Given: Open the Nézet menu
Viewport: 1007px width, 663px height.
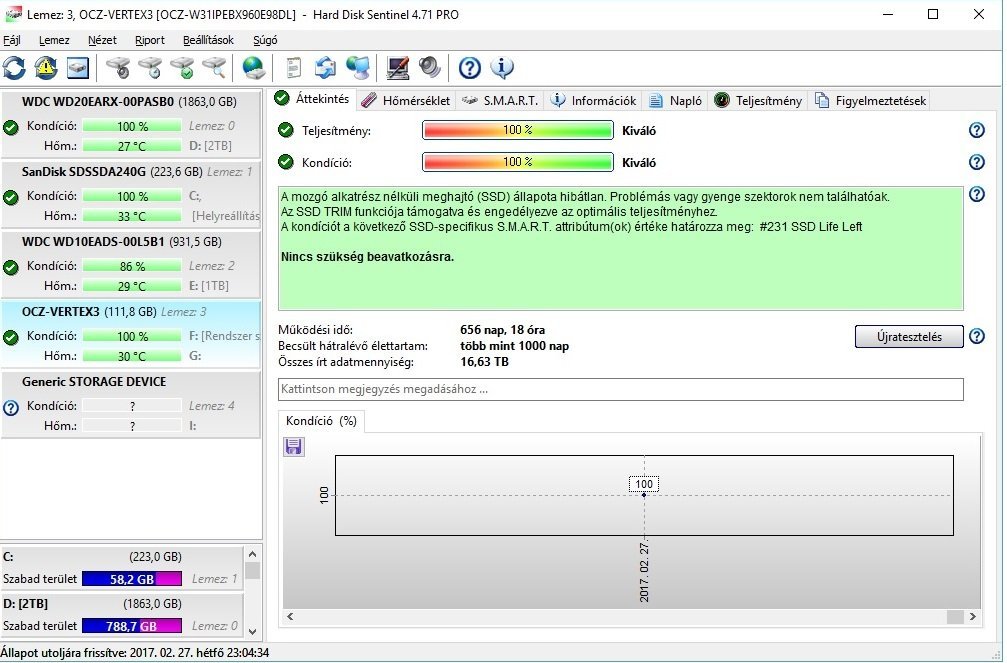Looking at the screenshot, I should point(102,40).
